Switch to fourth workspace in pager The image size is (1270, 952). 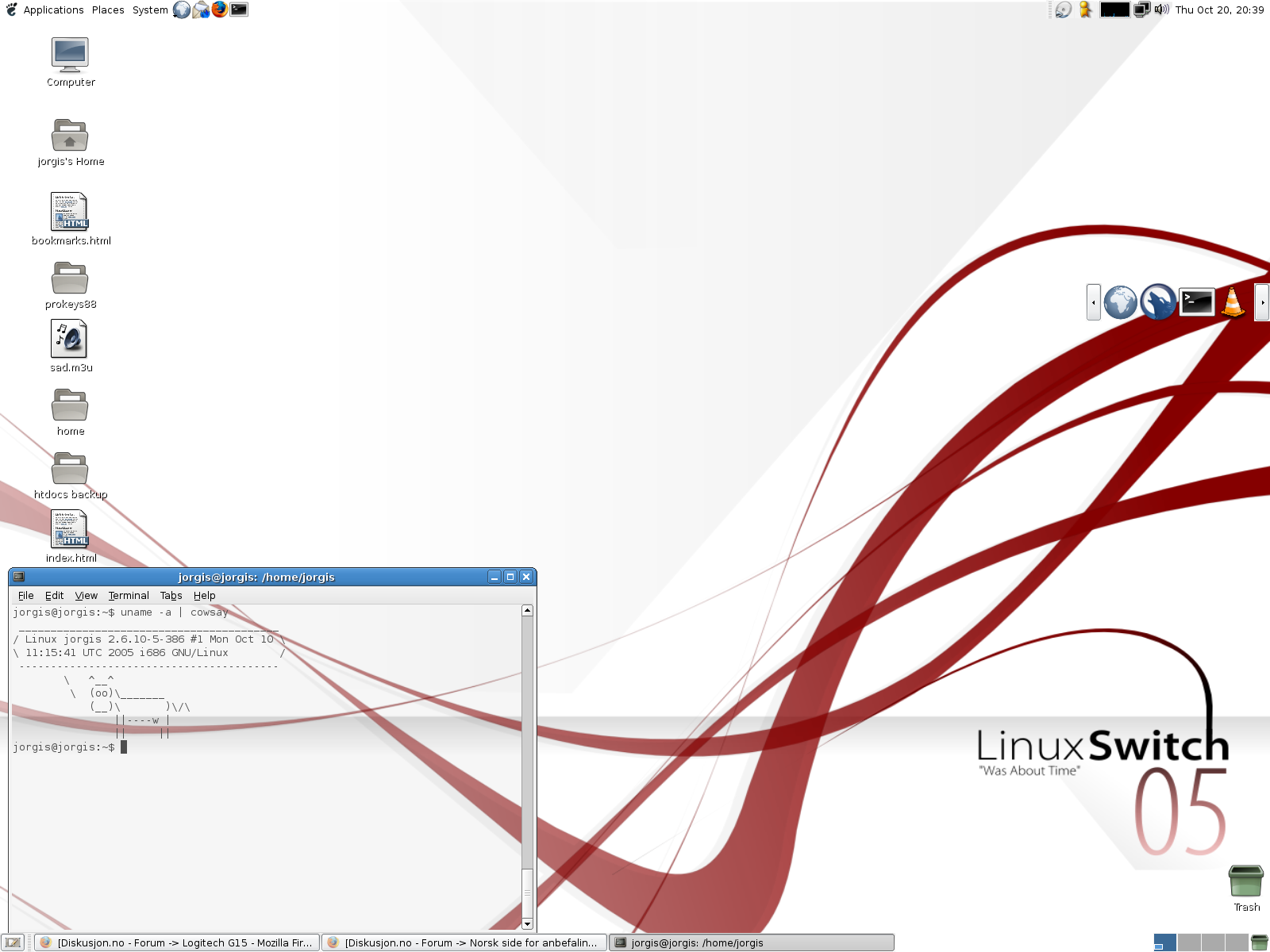[x=1236, y=942]
